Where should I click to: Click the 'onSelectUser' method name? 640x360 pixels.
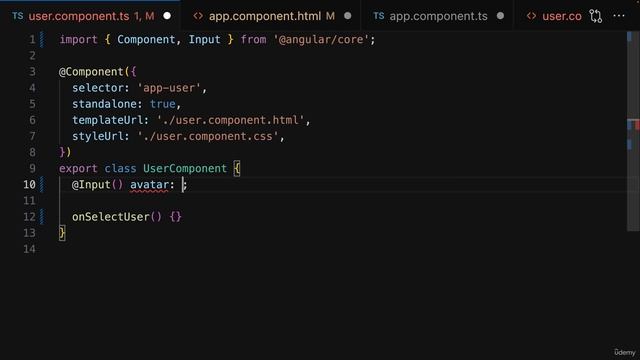(111, 217)
